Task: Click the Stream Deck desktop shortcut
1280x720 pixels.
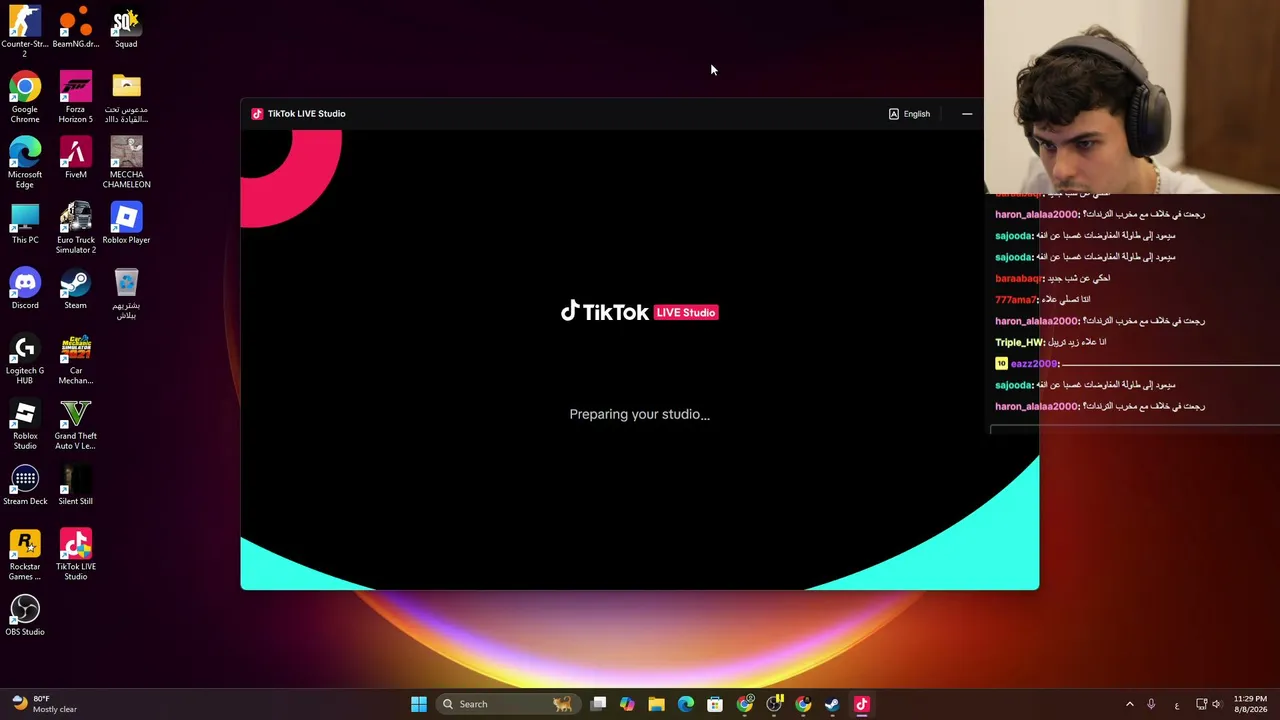Action: tap(25, 484)
